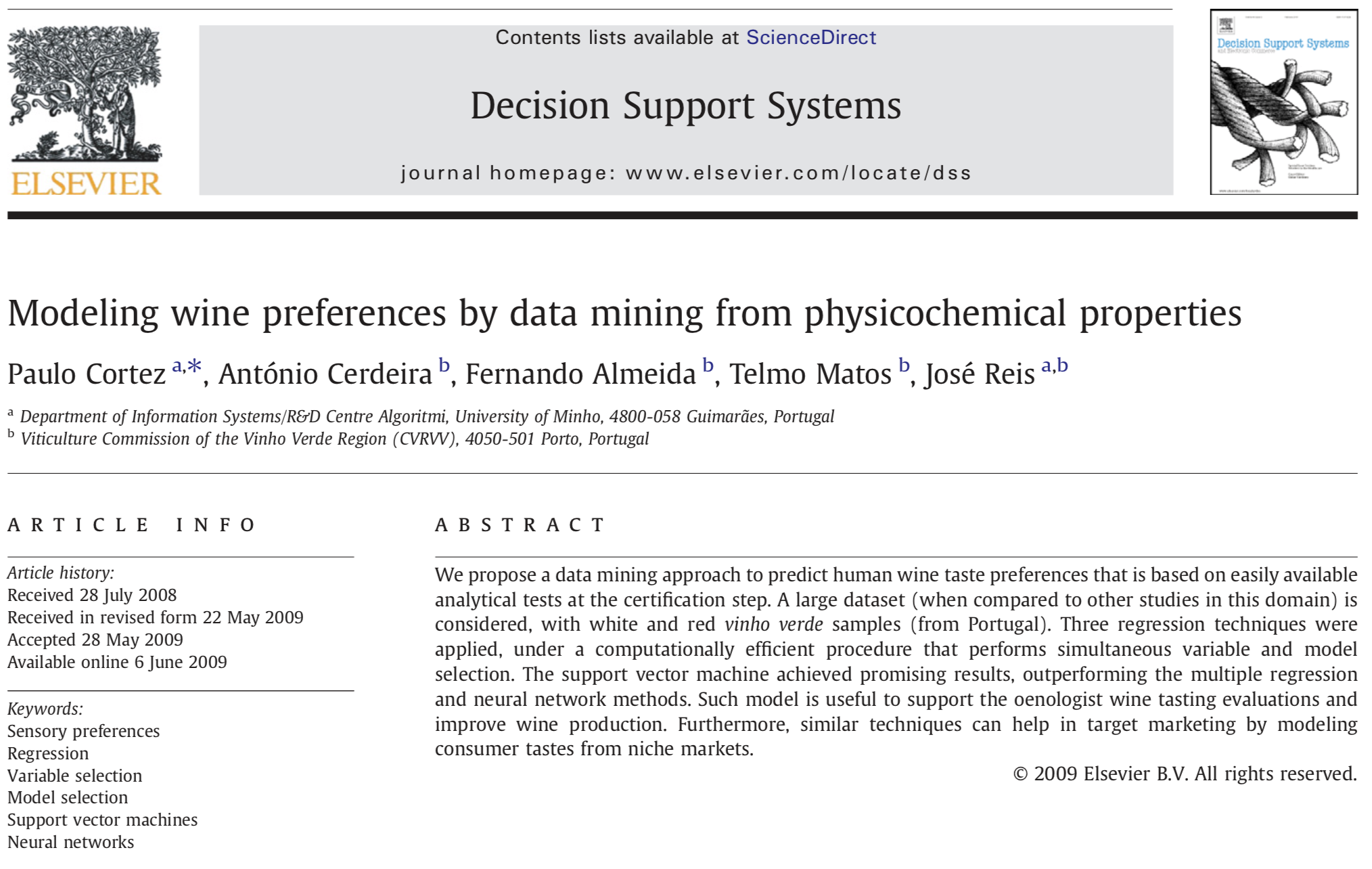
Task: Click the Decision Support Systems journal title
Action: click(x=685, y=106)
